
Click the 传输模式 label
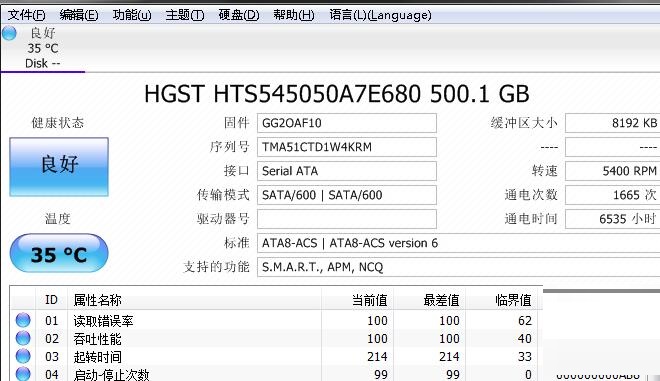coord(223,195)
